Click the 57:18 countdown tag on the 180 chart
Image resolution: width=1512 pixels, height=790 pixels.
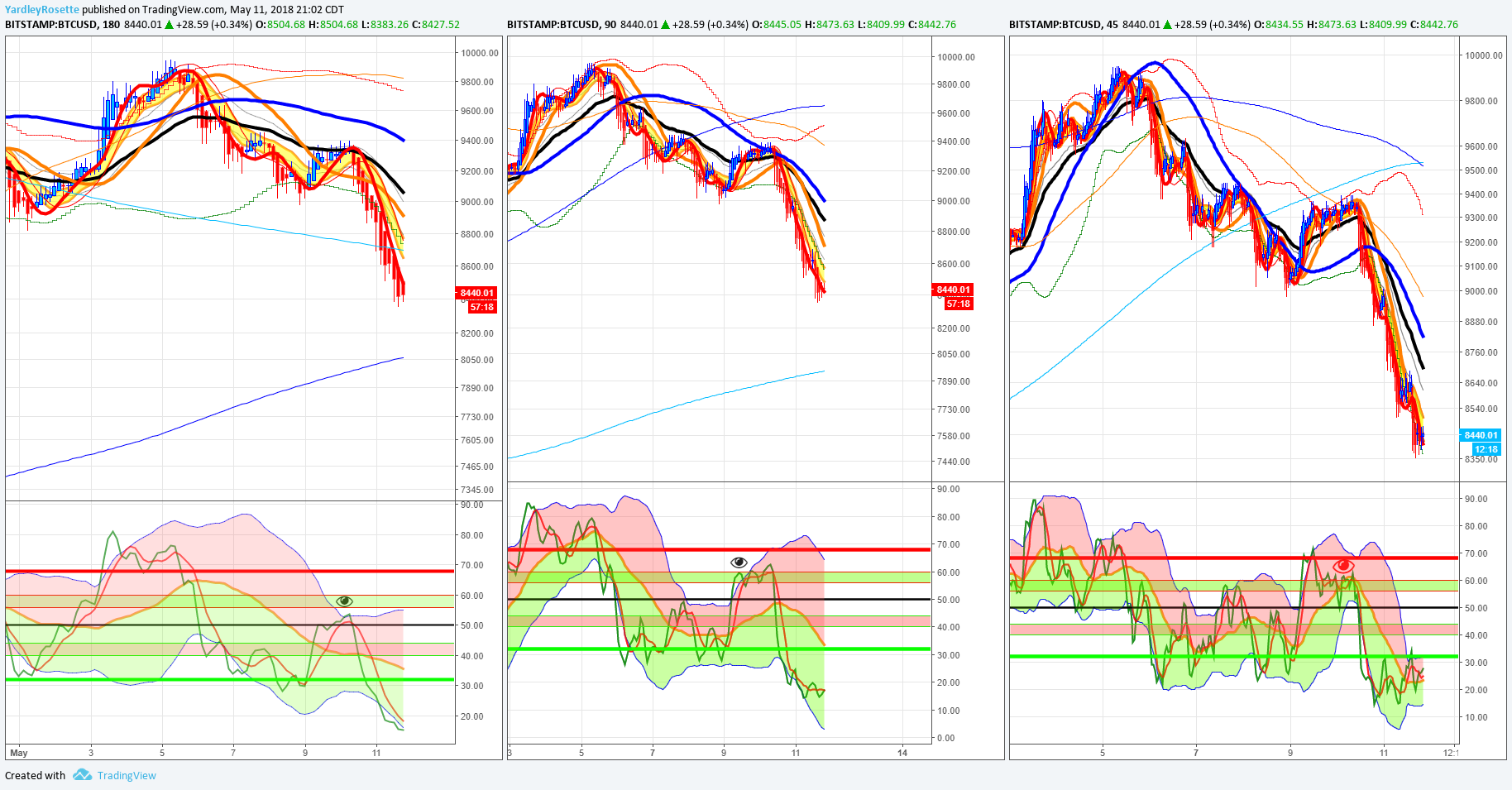click(x=481, y=307)
